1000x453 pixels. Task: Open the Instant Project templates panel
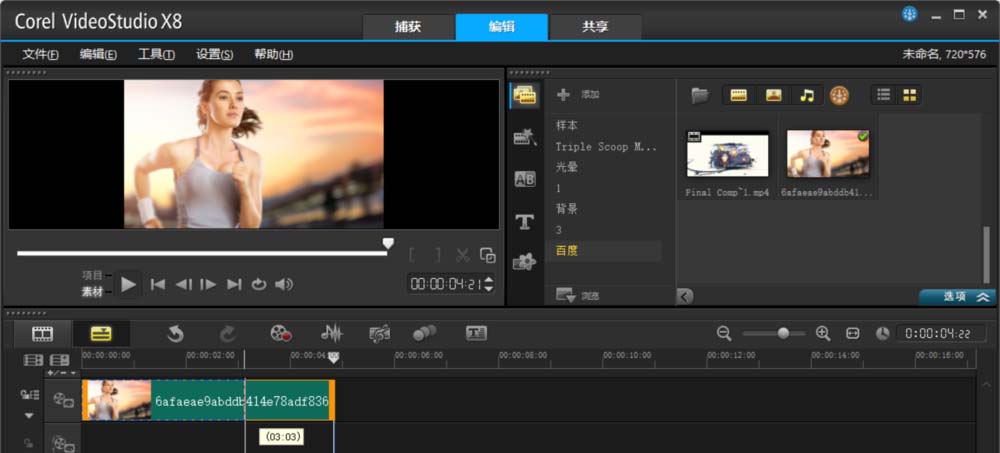(525, 137)
